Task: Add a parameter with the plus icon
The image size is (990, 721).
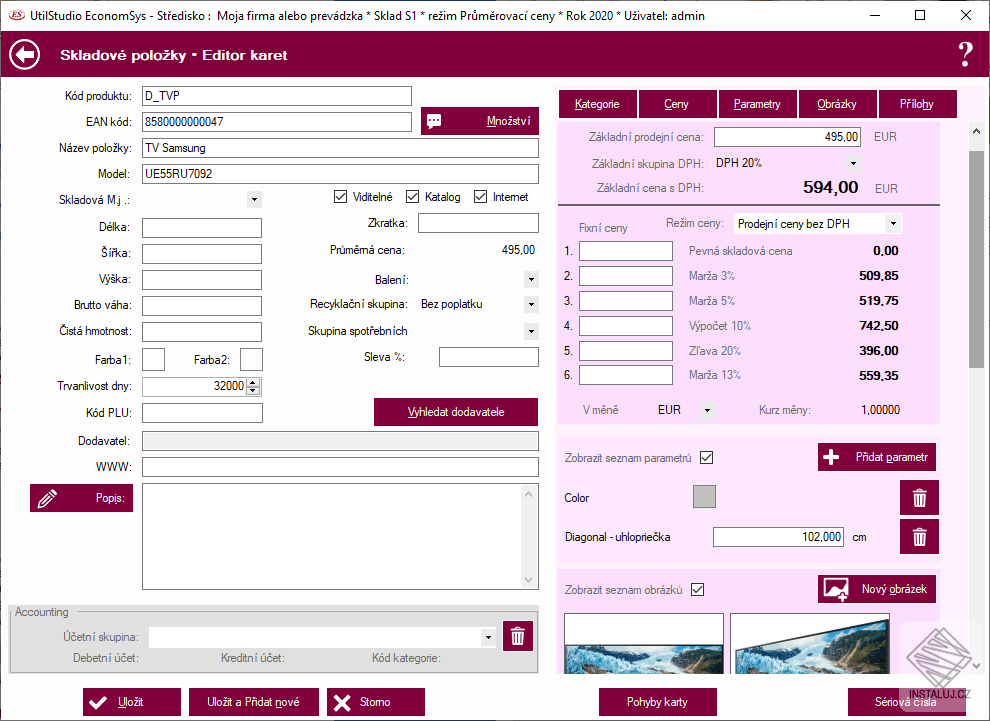Action: click(832, 457)
